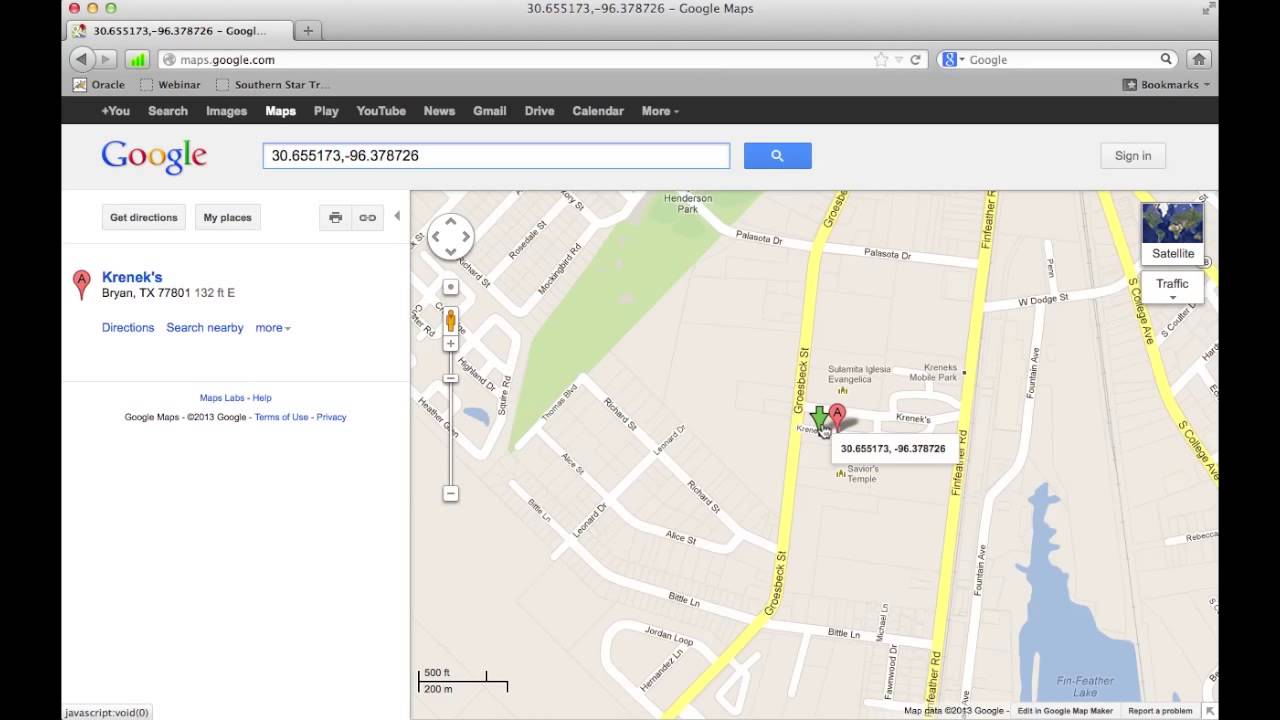Screen dimensions: 1280x720
Task: Zoom out with map minus button
Action: point(451,493)
